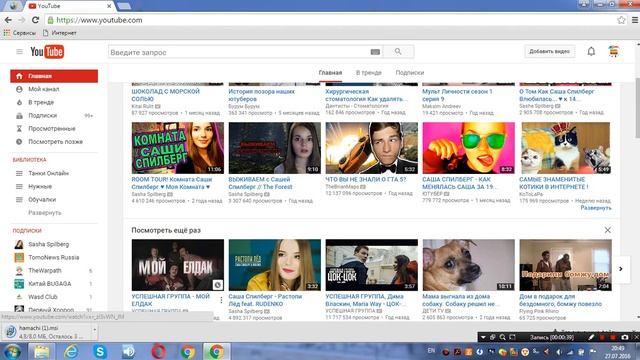
Task: Open Растопи Лёд video thumbnail
Action: [275, 265]
